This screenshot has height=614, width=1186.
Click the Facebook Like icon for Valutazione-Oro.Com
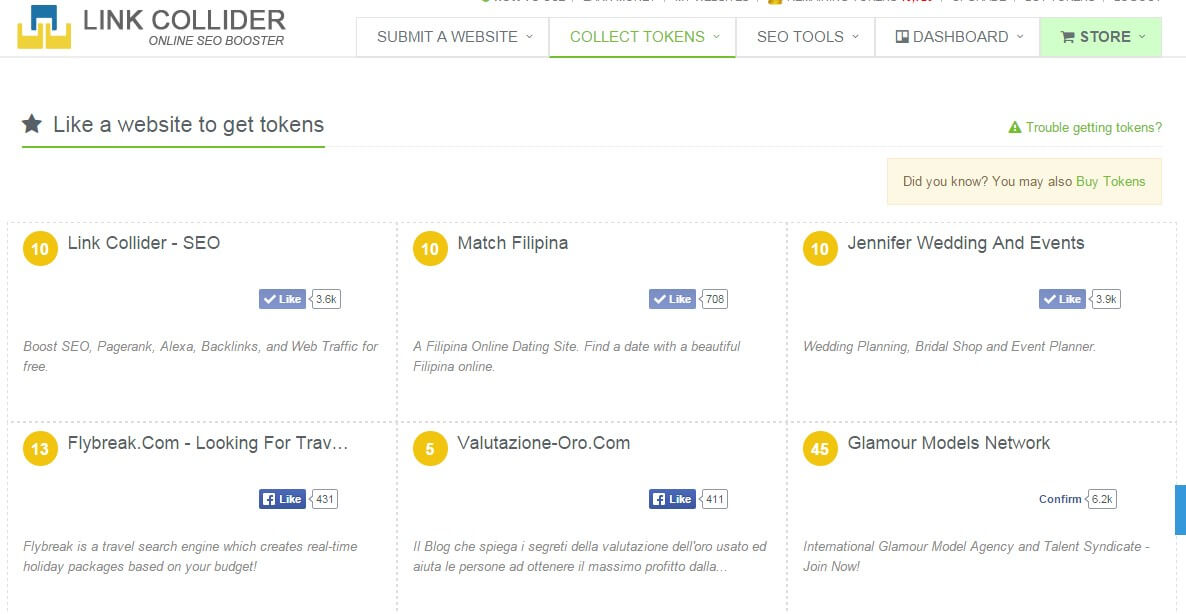(660, 498)
